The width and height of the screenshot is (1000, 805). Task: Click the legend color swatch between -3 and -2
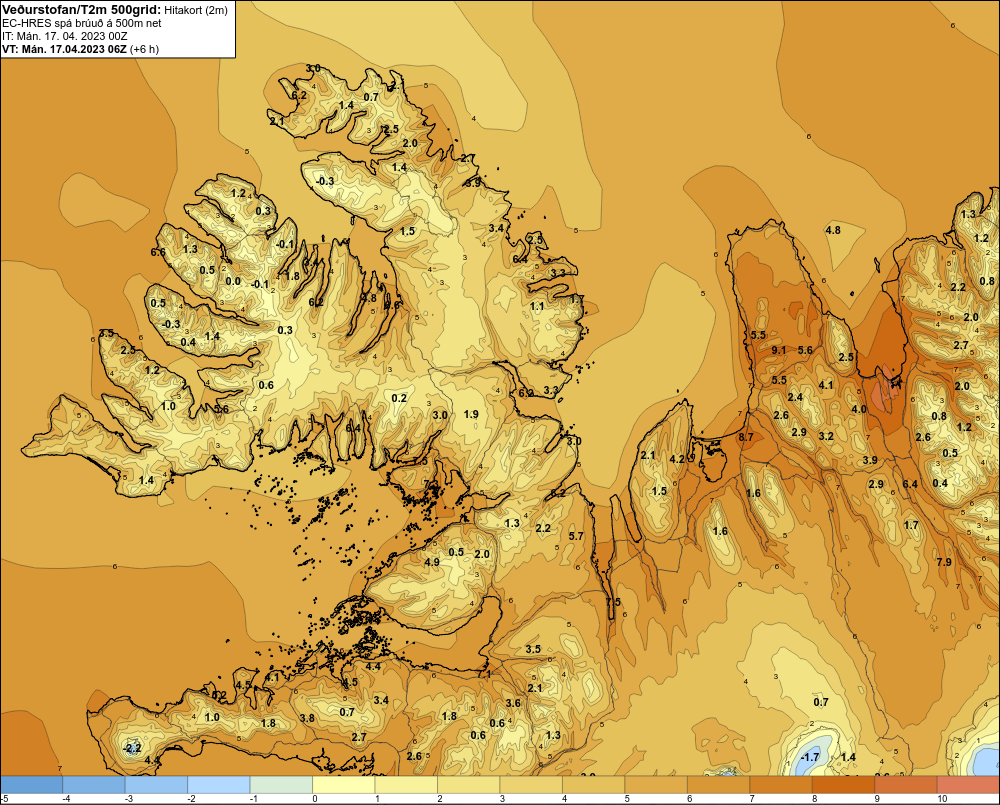(156, 784)
